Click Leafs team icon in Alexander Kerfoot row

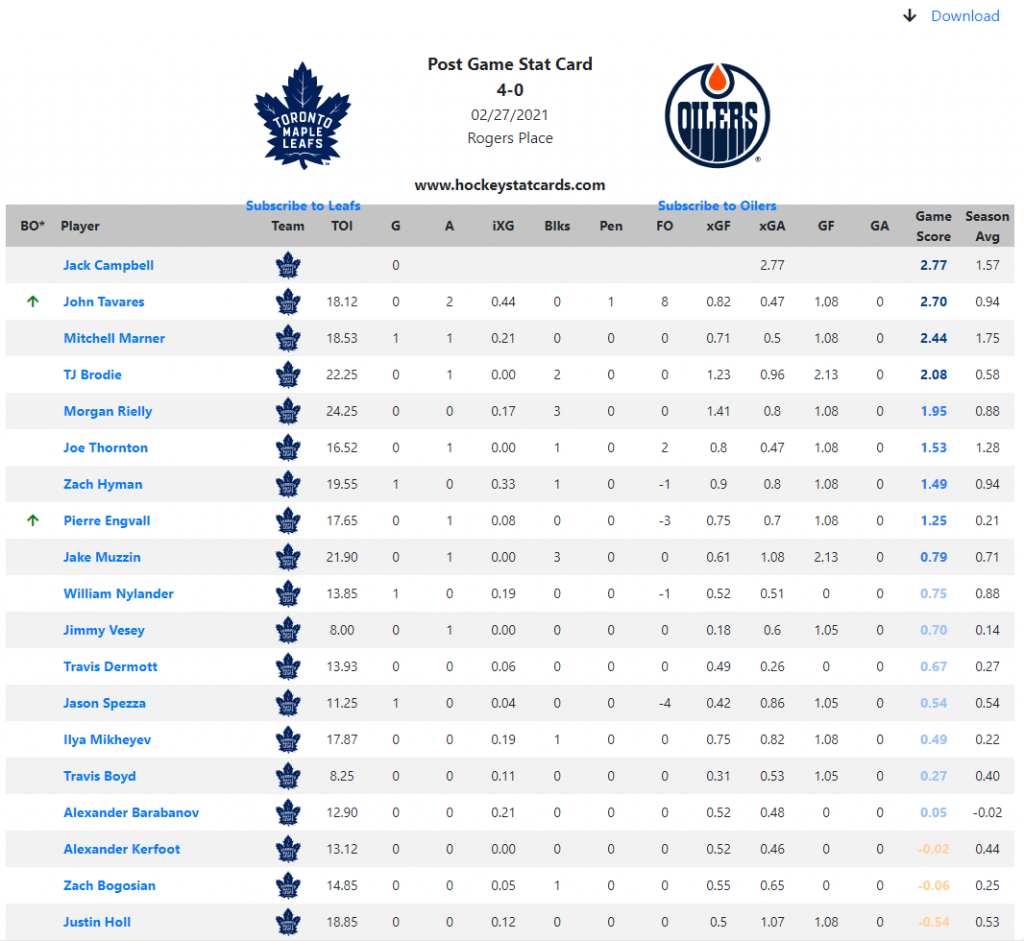pos(288,850)
